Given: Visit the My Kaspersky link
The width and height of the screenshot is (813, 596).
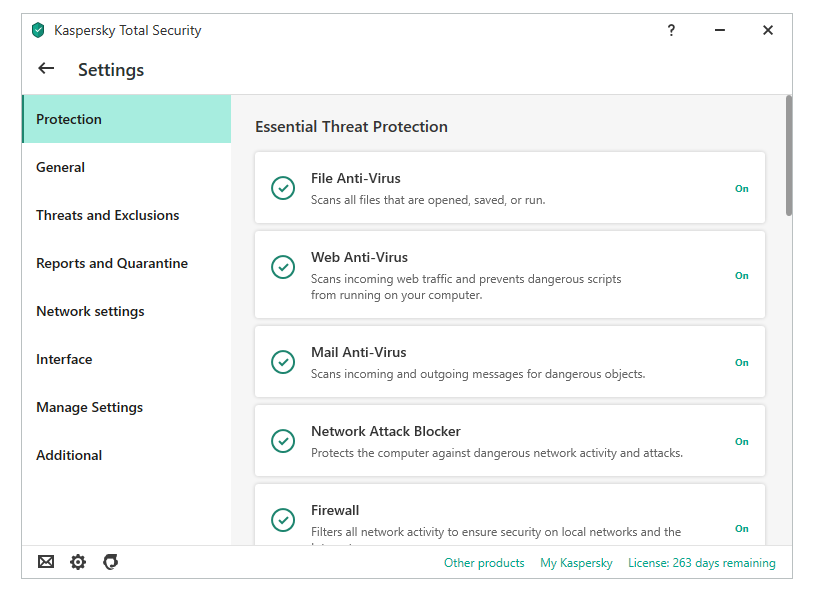Looking at the screenshot, I should click(576, 563).
